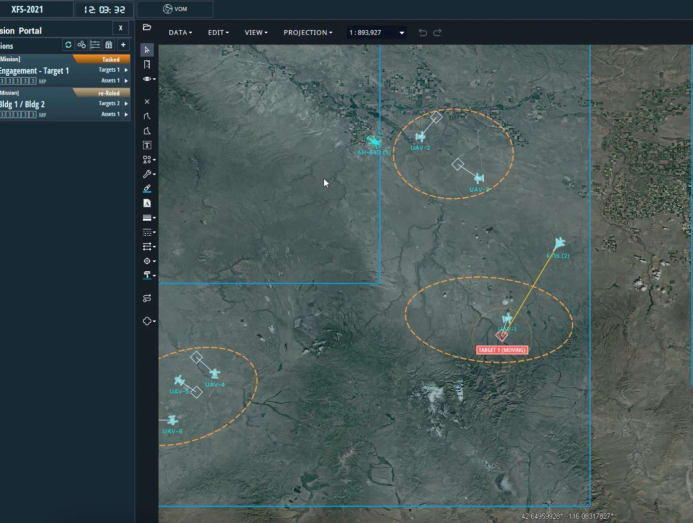Toggle the eye visibility tool
The width and height of the screenshot is (693, 523).
click(147, 78)
